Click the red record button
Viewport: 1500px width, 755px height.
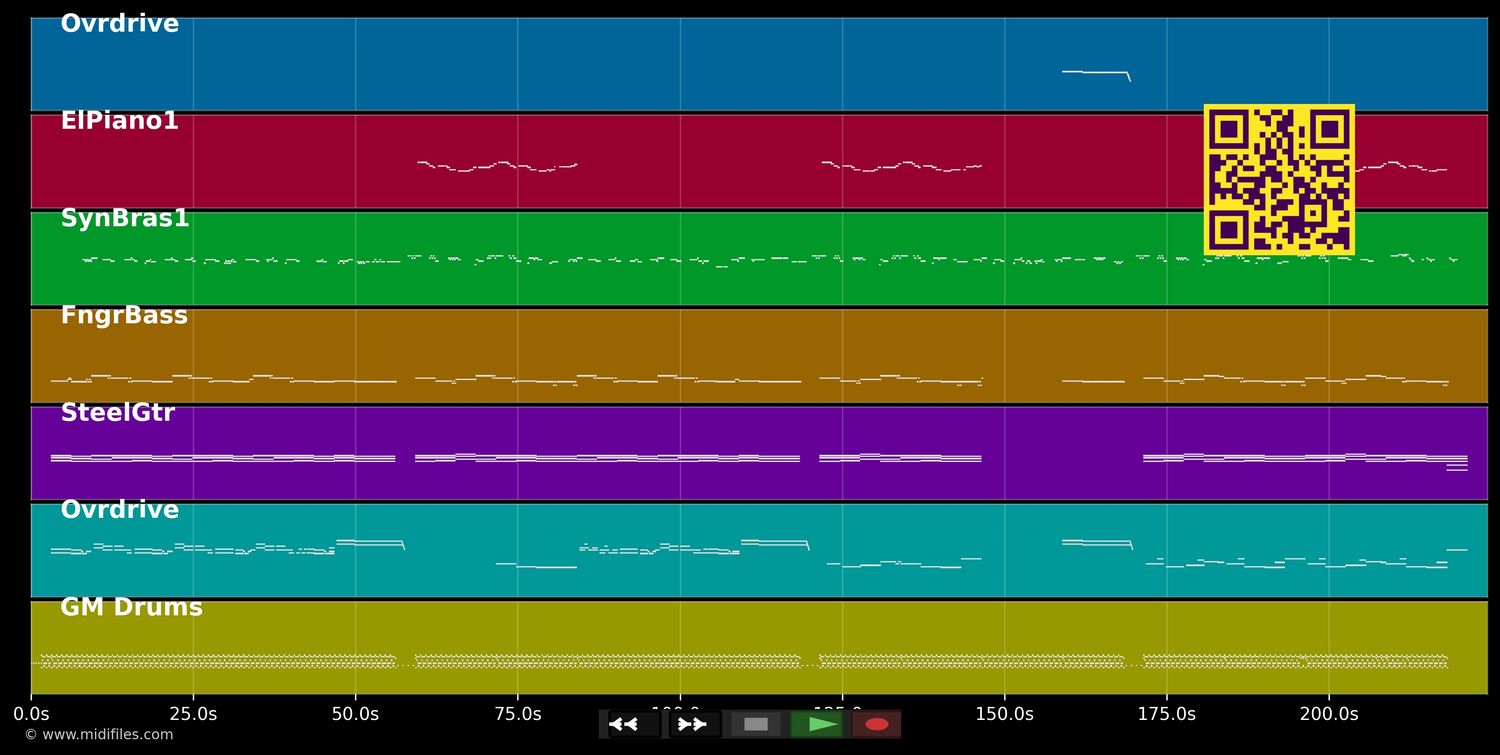coord(877,724)
